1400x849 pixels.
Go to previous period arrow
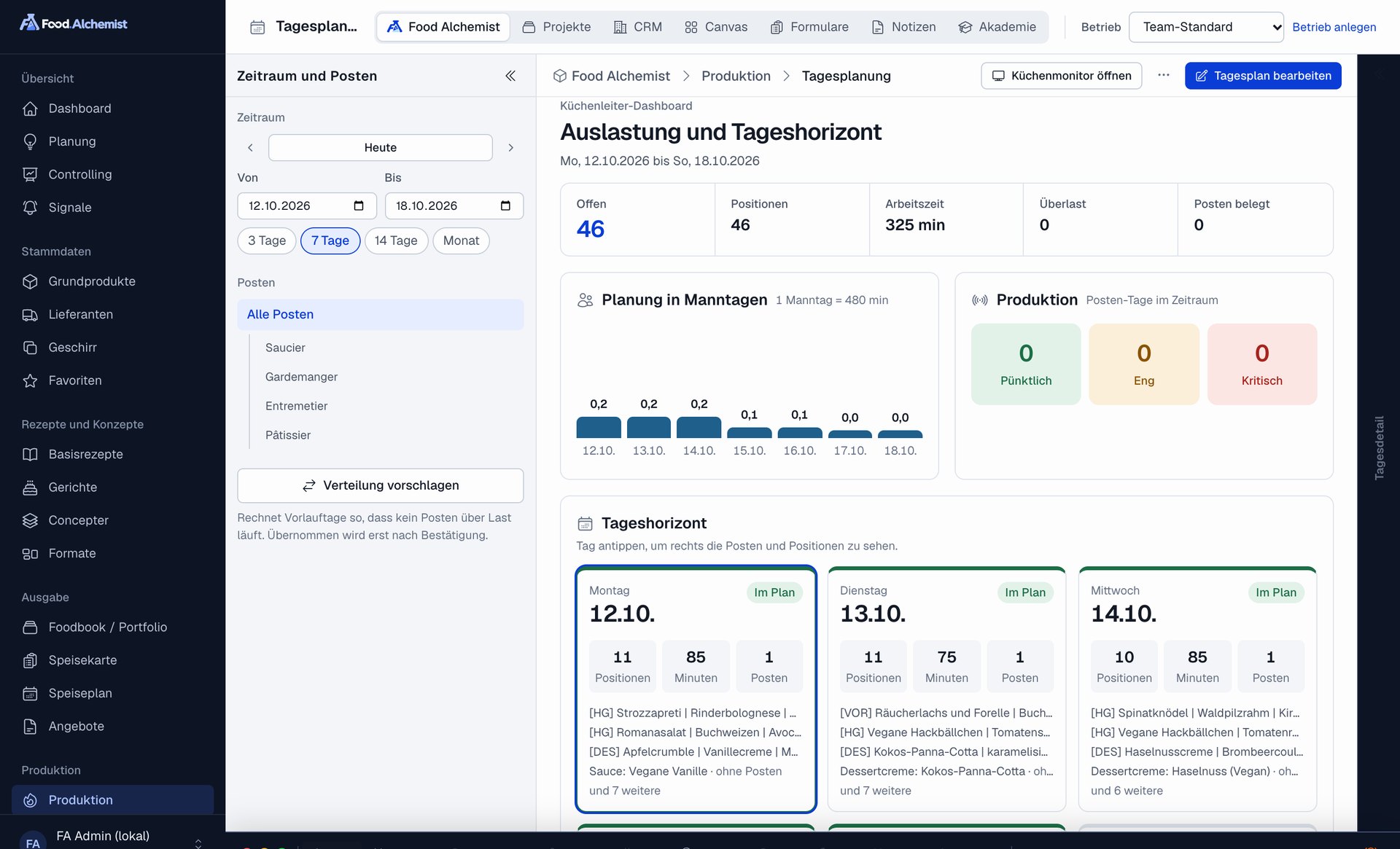point(250,147)
